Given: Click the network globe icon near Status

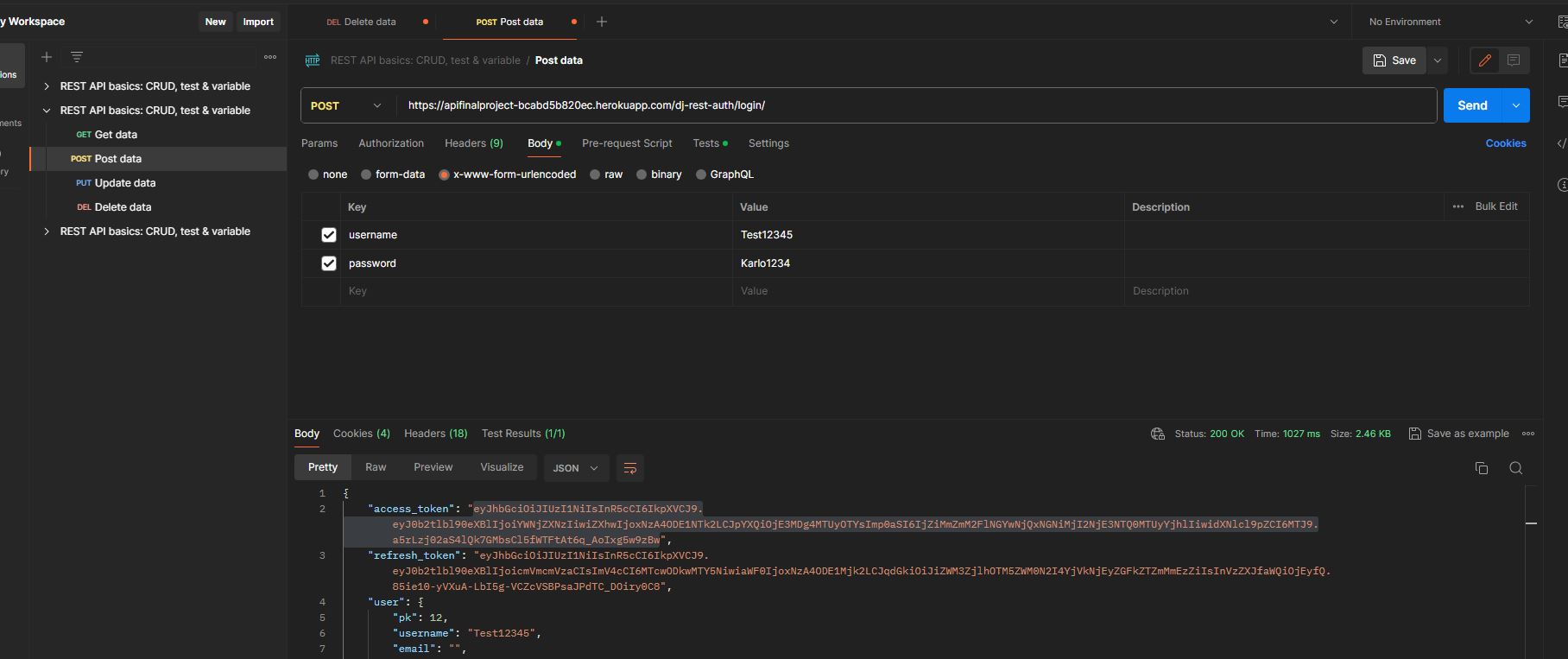Looking at the screenshot, I should click(1157, 434).
